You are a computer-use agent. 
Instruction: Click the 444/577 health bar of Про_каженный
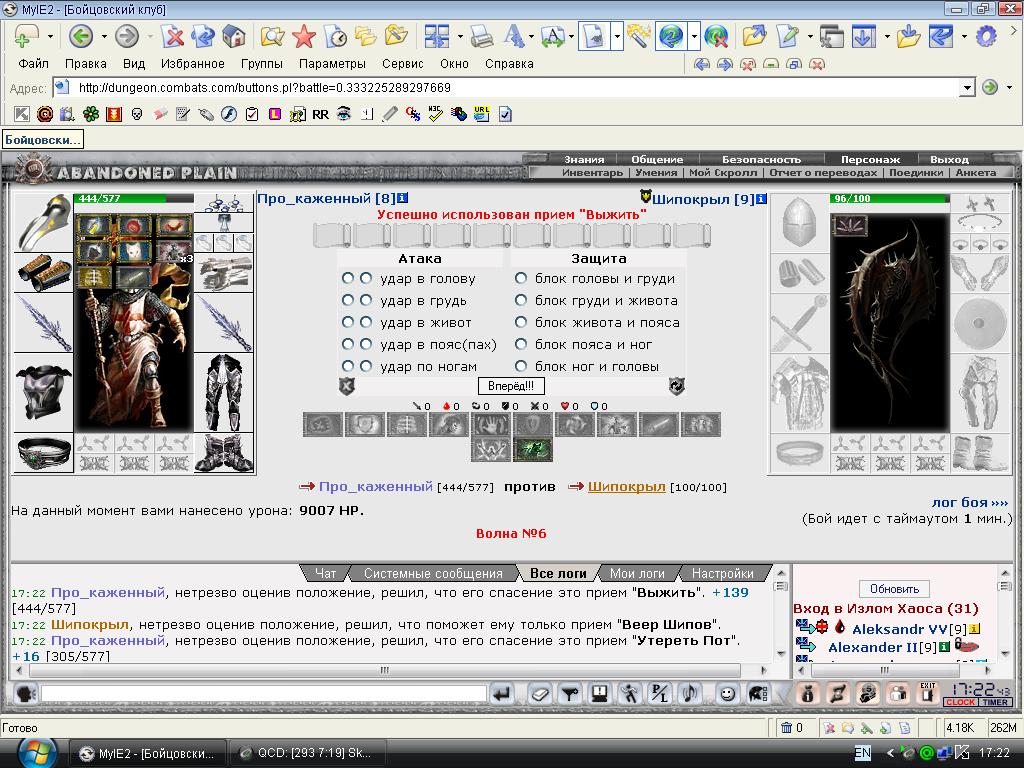pos(134,199)
